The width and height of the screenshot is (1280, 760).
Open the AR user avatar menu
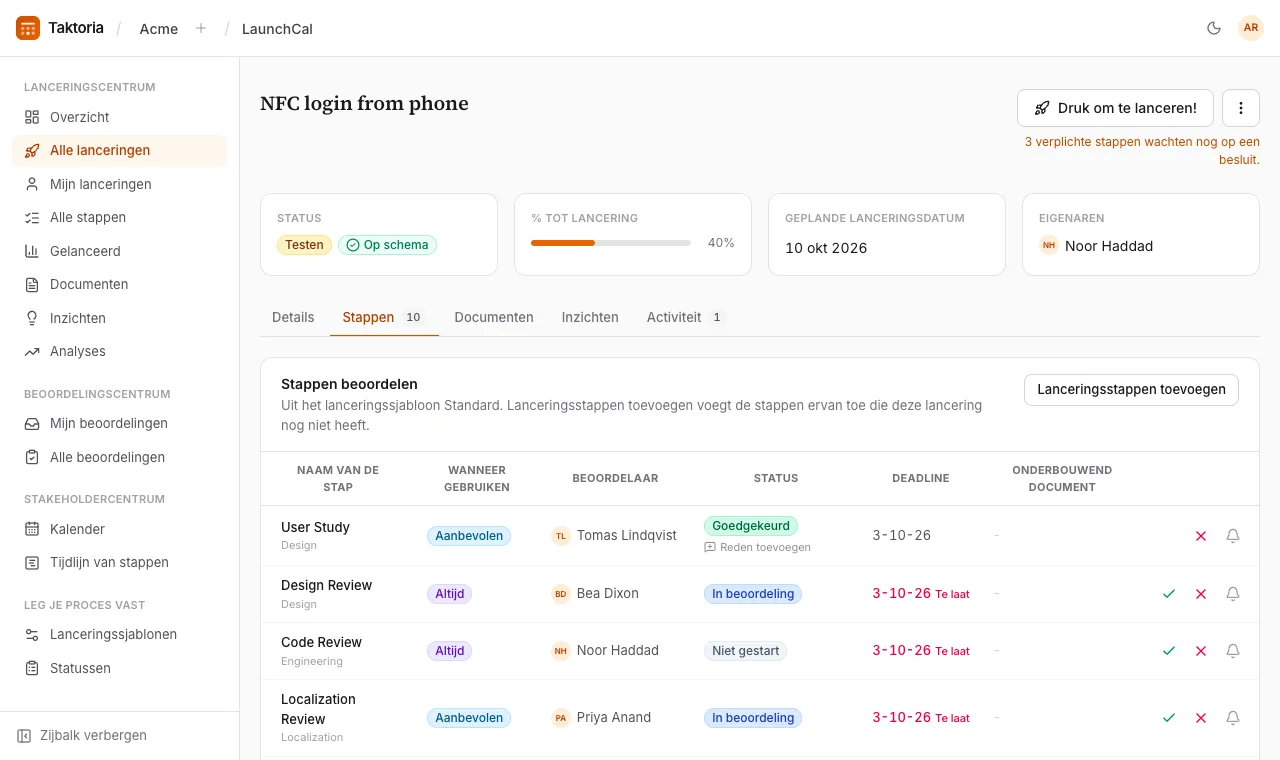click(1251, 28)
